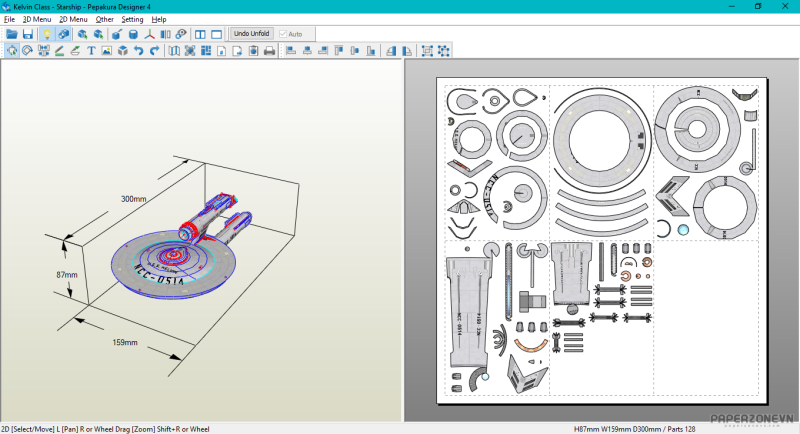Click the Open file folder icon
Viewport: 800px width, 434px height.
(x=12, y=34)
